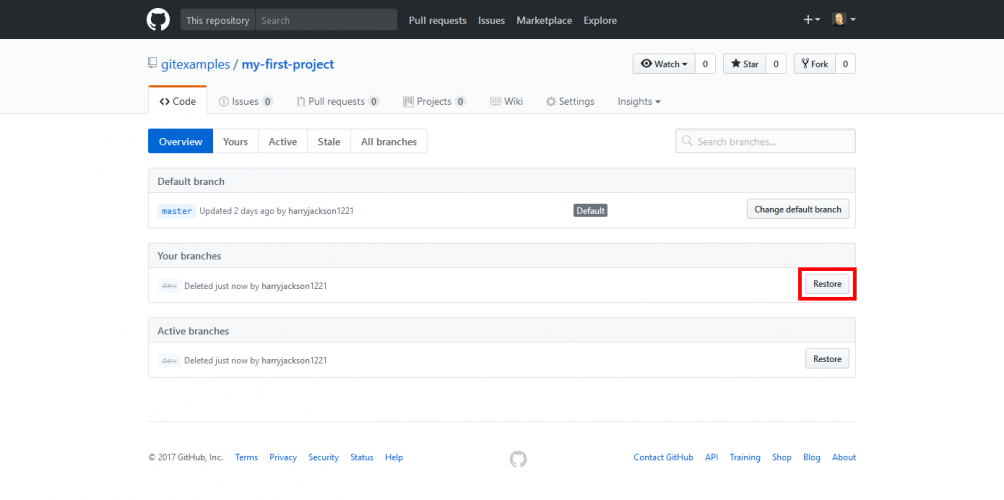This screenshot has width=1004, height=500.
Task: Expand the Insights dropdown
Action: pos(639,101)
